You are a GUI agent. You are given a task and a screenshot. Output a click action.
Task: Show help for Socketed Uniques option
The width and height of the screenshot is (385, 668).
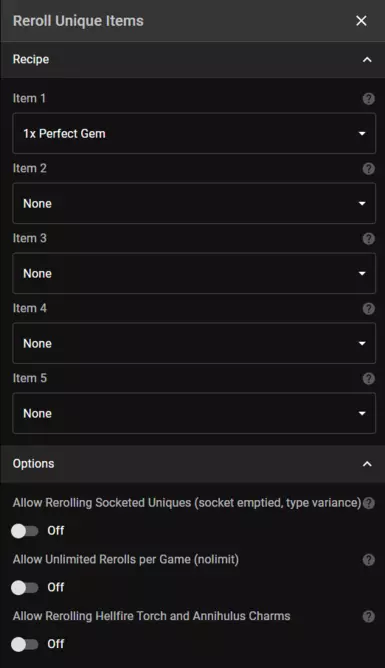click(368, 503)
